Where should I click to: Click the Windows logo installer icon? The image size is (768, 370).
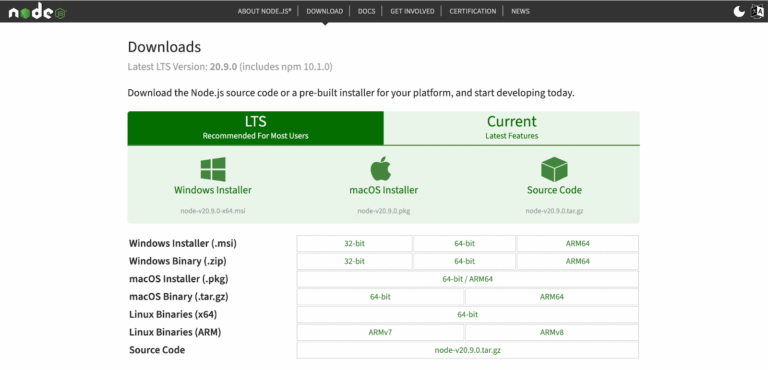click(x=213, y=169)
